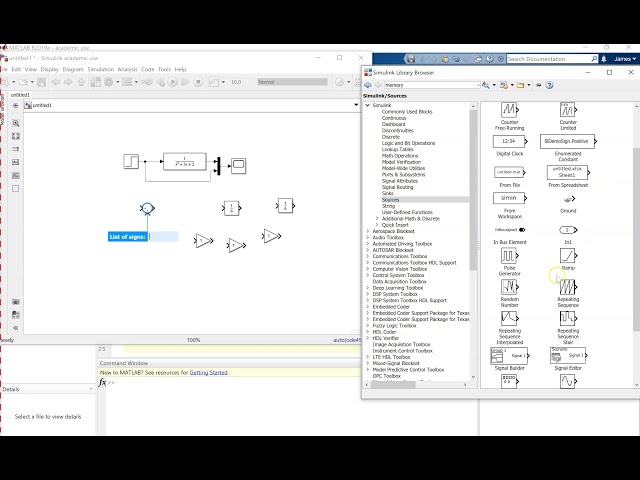640x480 pixels.
Task: Open the Display menu
Action: (50, 69)
